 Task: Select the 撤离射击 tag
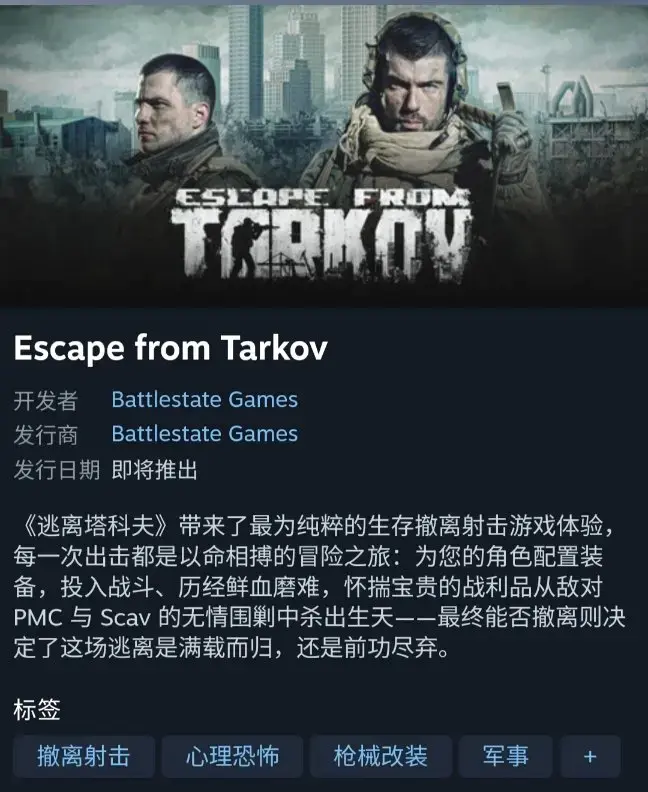tap(84, 756)
